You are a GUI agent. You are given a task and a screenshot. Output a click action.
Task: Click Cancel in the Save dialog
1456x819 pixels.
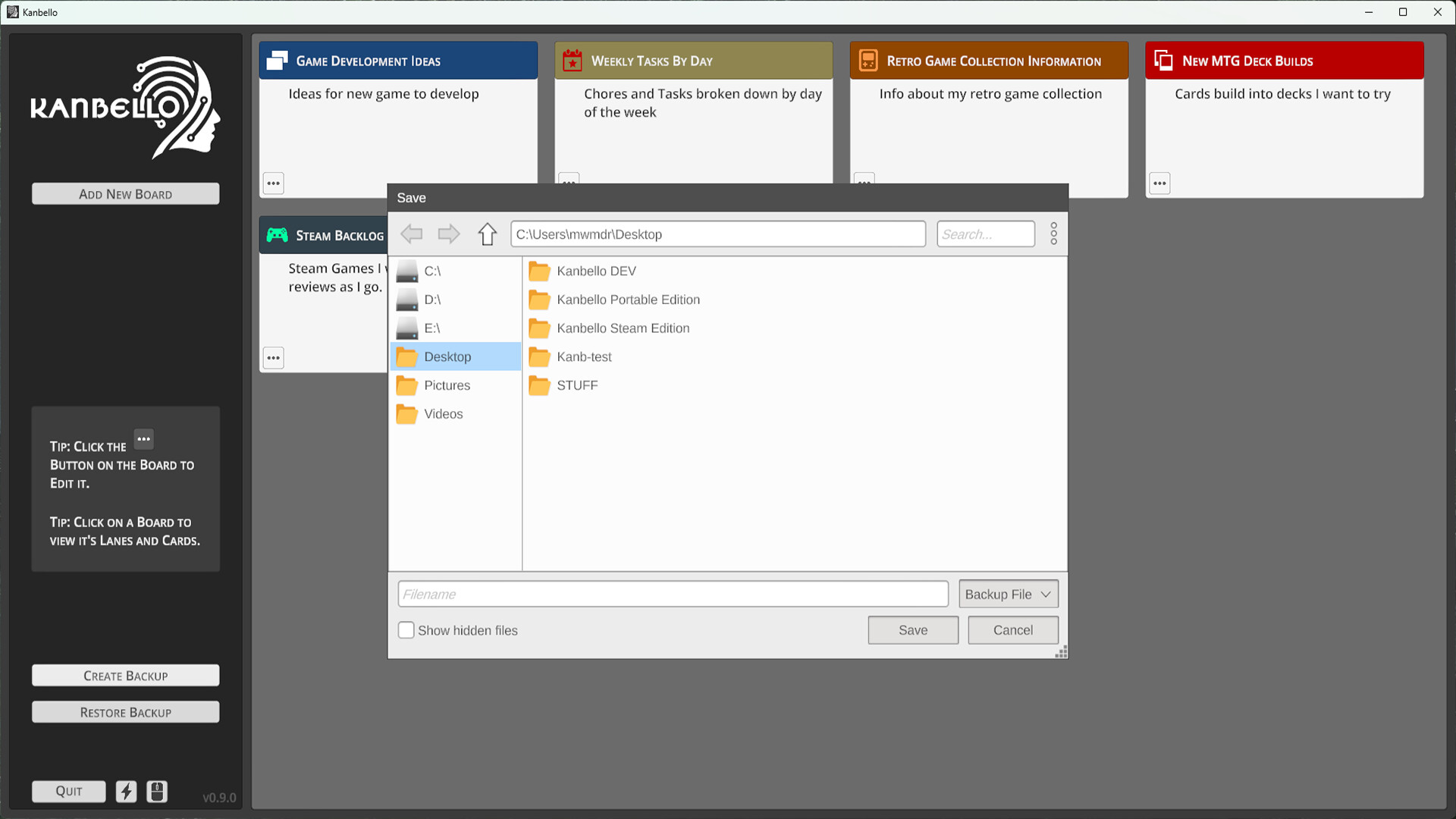pyautogui.click(x=1012, y=630)
